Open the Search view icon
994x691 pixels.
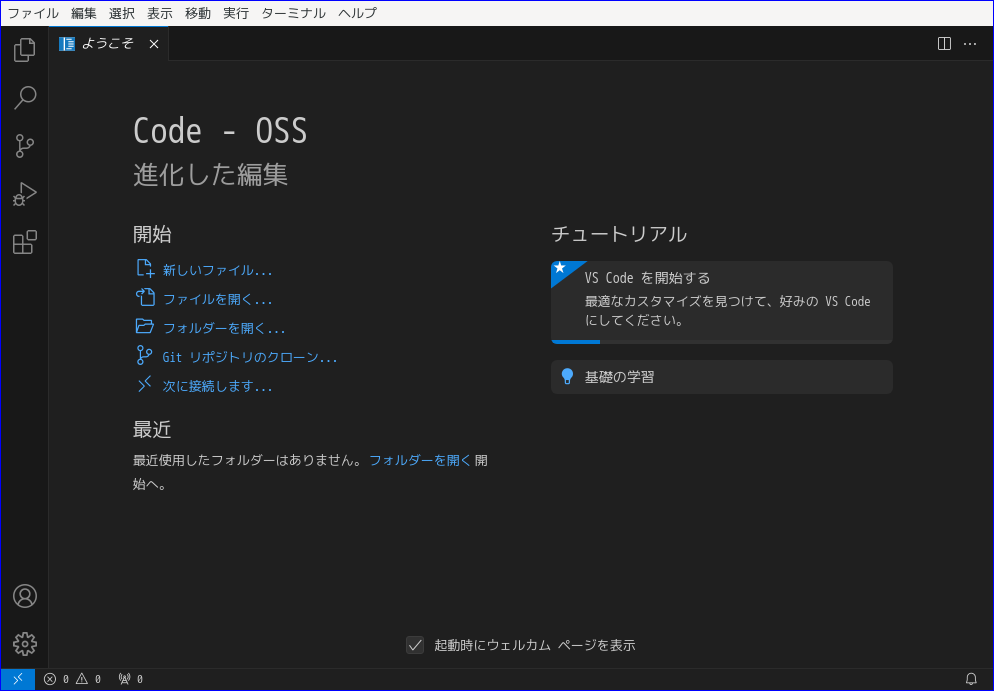pyautogui.click(x=25, y=98)
